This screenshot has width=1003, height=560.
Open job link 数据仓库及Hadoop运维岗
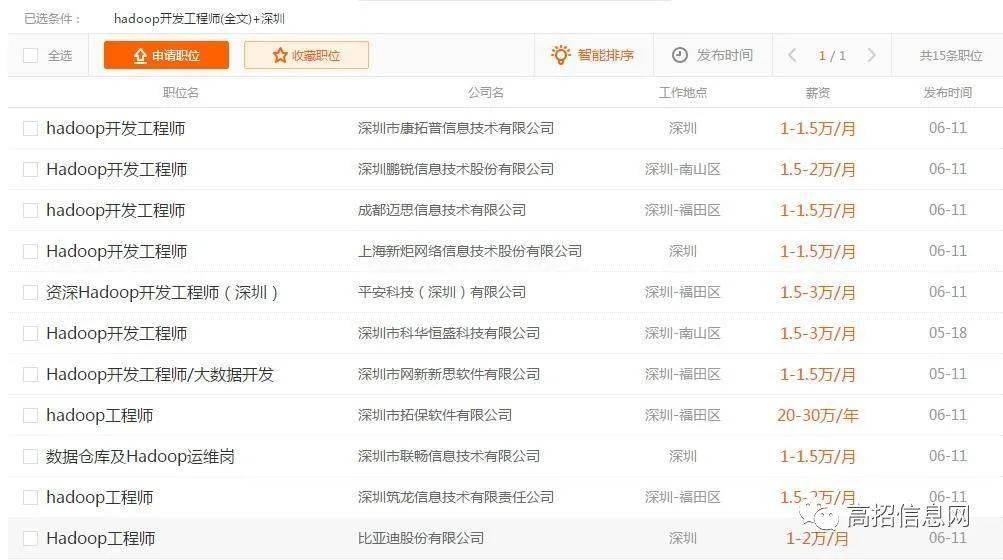tap(140, 456)
